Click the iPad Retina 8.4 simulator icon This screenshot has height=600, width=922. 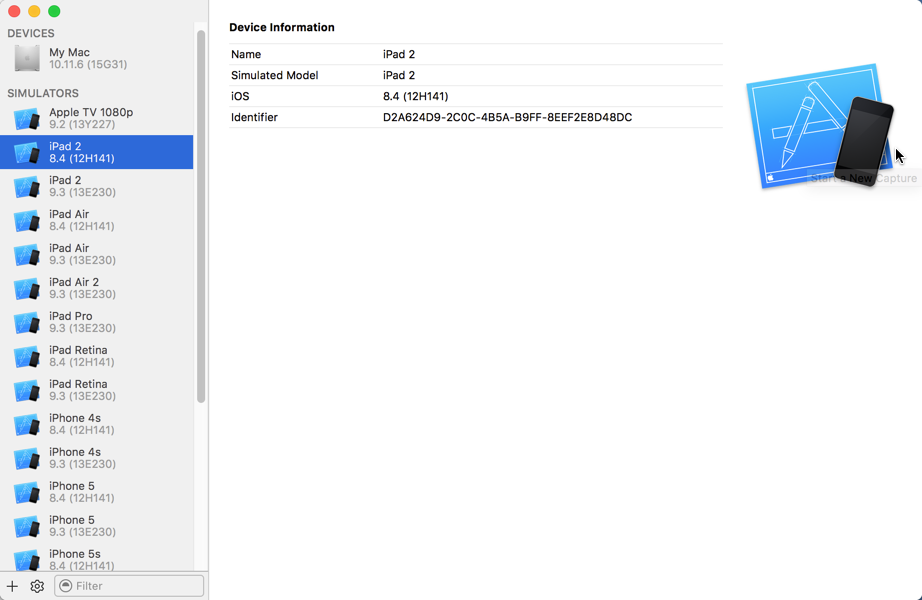coord(26,356)
